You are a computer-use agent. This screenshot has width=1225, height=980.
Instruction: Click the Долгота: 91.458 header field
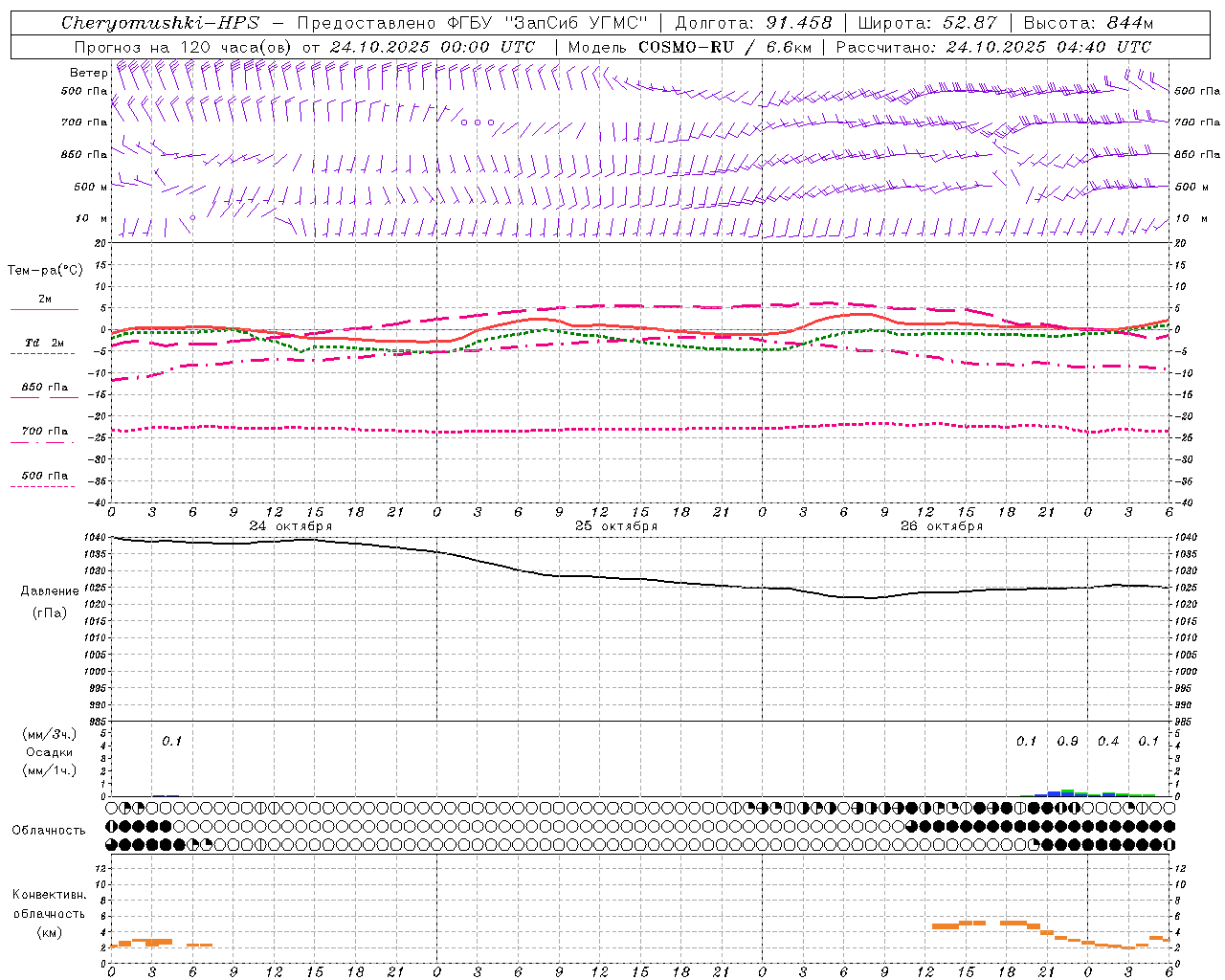click(753, 23)
